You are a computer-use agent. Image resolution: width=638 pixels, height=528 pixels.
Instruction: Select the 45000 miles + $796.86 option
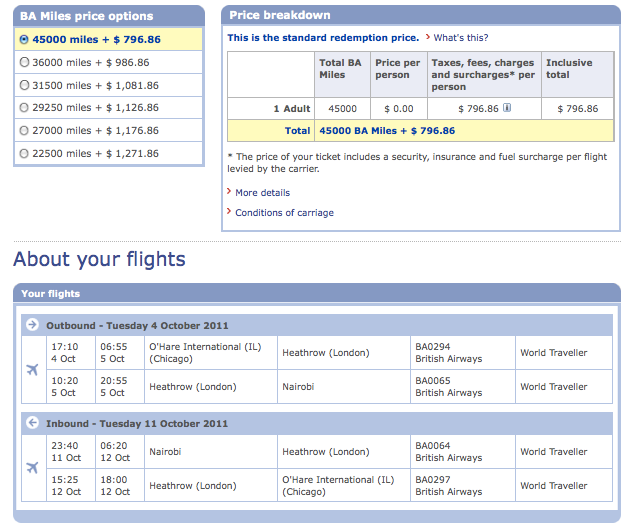point(24,39)
